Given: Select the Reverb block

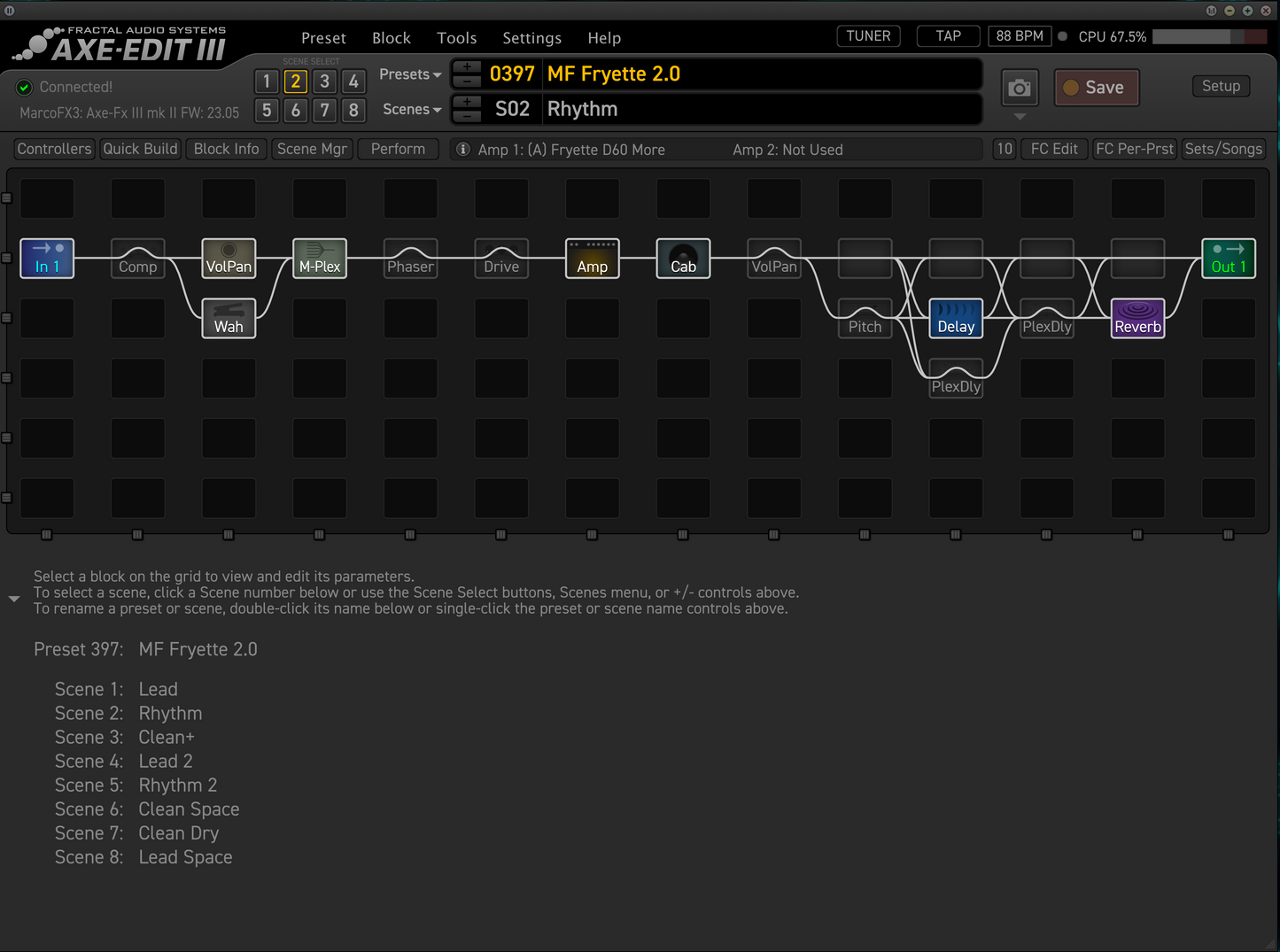Looking at the screenshot, I should tap(1136, 318).
